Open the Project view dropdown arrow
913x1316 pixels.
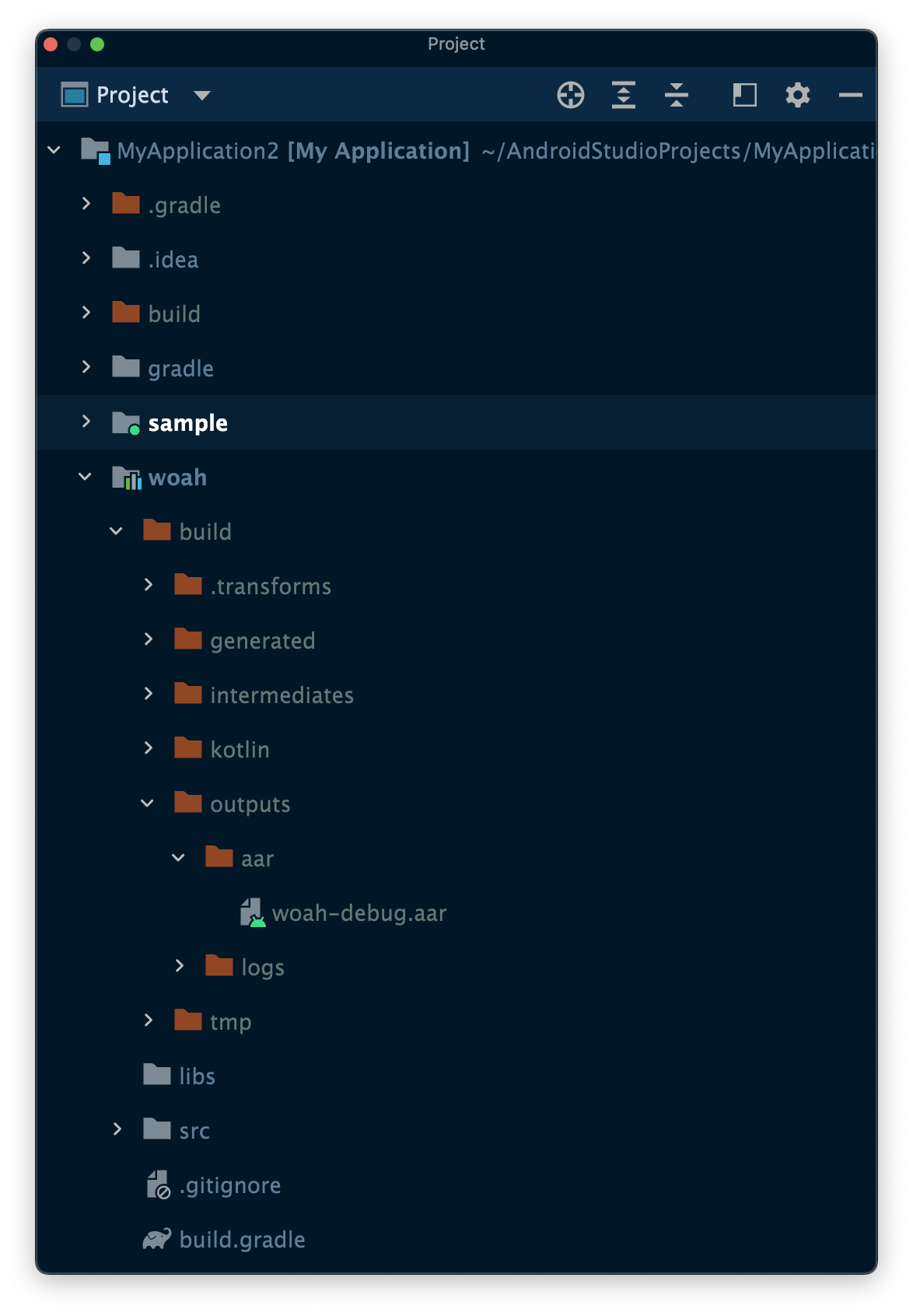coord(202,95)
